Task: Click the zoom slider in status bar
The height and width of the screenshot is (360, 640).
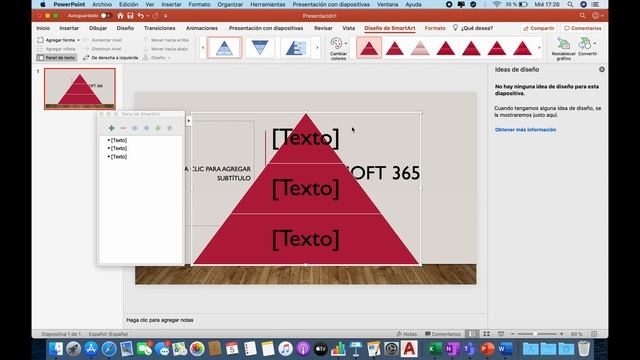Action: pyautogui.click(x=537, y=334)
